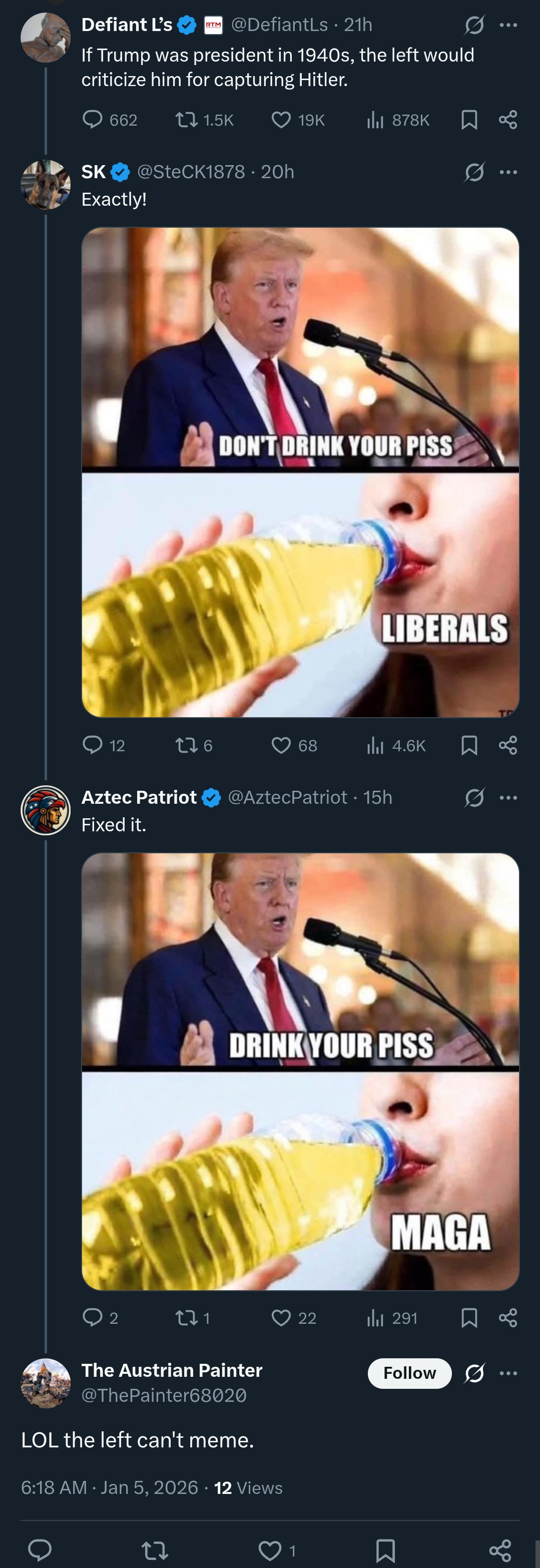Open @DefiantLs profile handle
The image size is (540, 1568).
(x=279, y=25)
